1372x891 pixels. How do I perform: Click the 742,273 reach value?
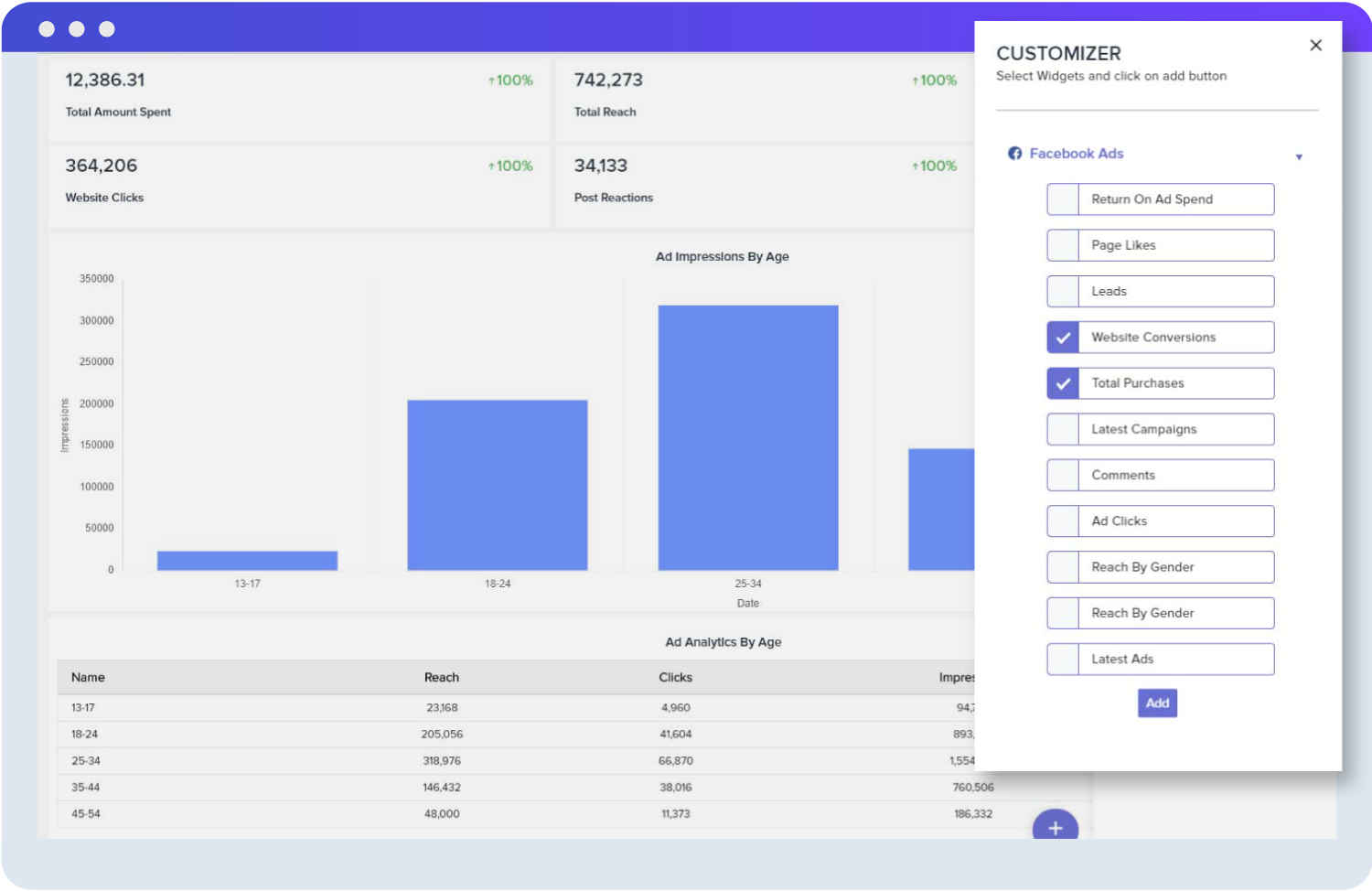(608, 81)
